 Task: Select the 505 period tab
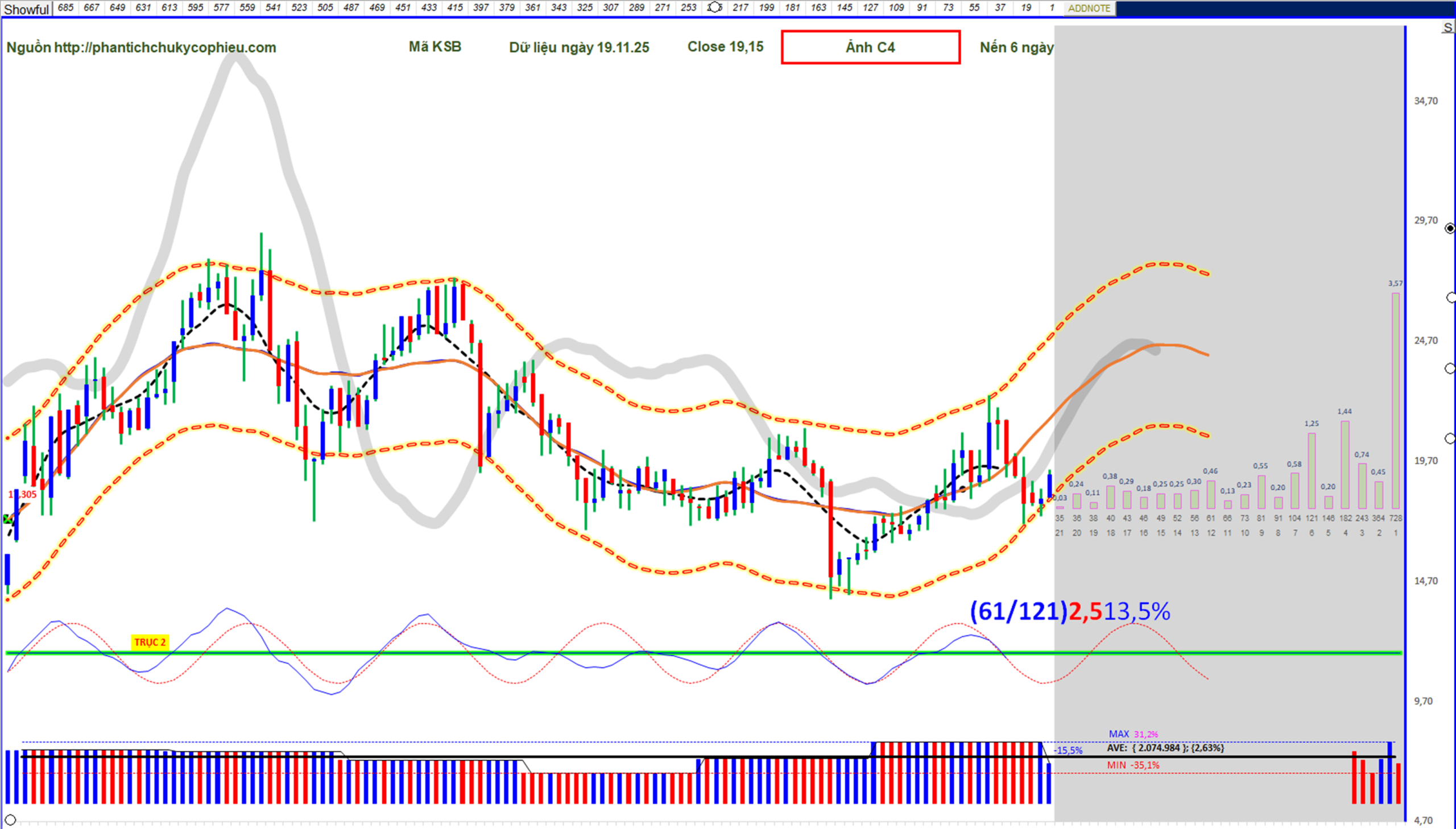click(x=325, y=7)
